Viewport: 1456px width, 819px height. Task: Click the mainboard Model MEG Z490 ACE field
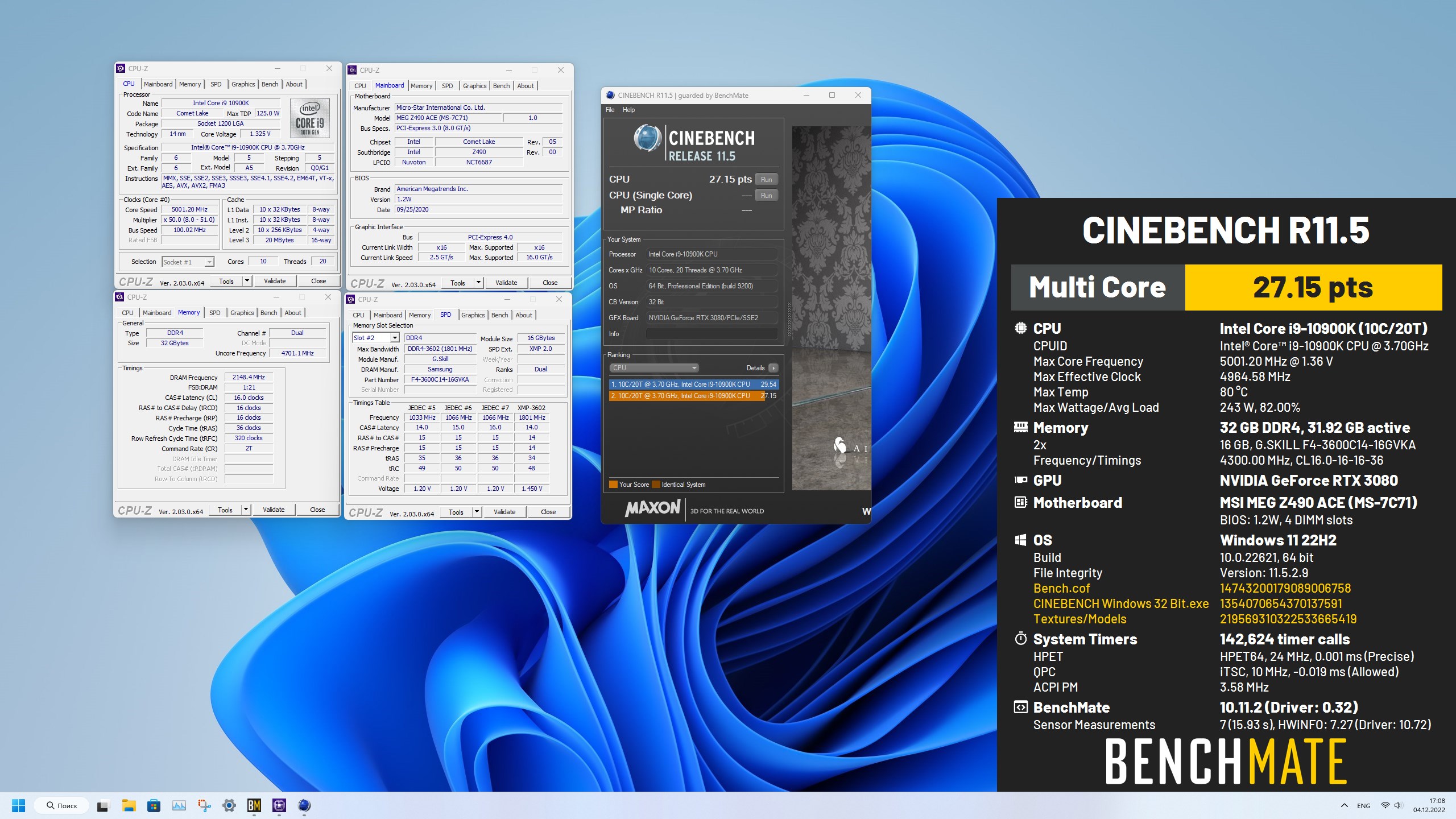tap(449, 118)
